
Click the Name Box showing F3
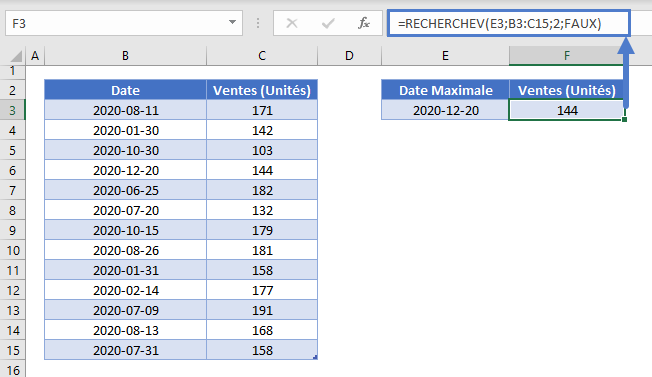point(123,23)
